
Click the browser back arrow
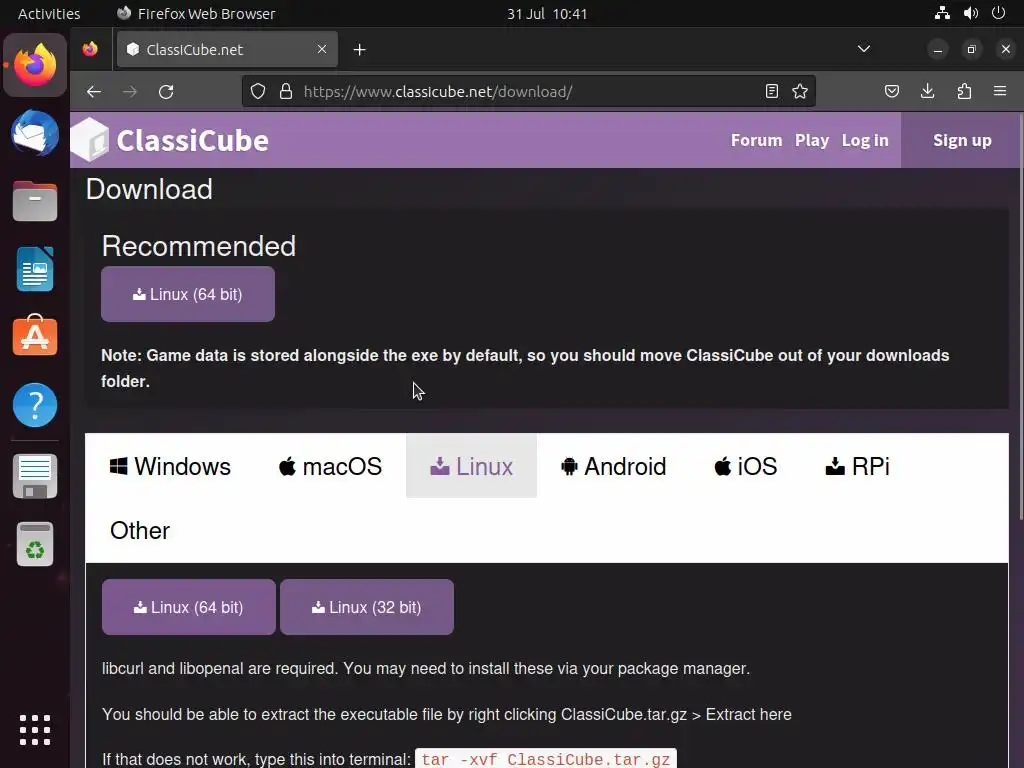tap(94, 91)
